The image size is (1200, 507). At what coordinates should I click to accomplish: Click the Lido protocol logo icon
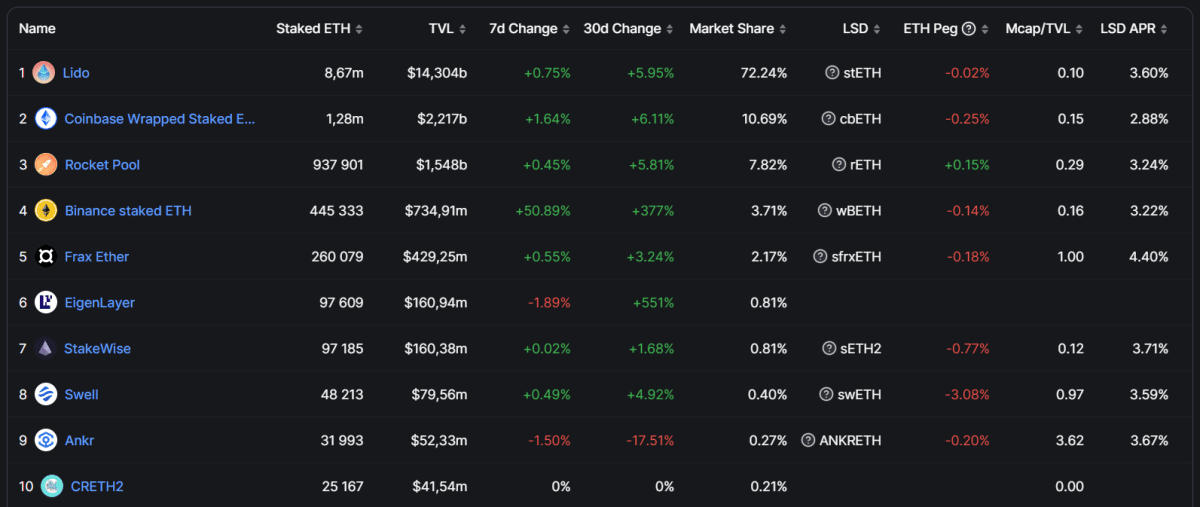click(x=43, y=72)
